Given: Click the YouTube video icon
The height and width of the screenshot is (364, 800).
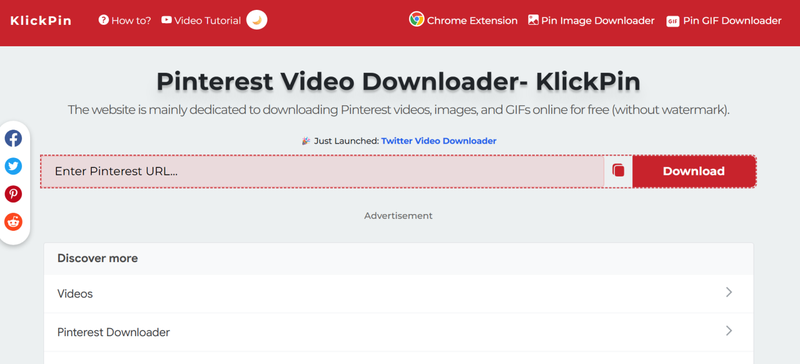Looking at the screenshot, I should coord(166,20).
